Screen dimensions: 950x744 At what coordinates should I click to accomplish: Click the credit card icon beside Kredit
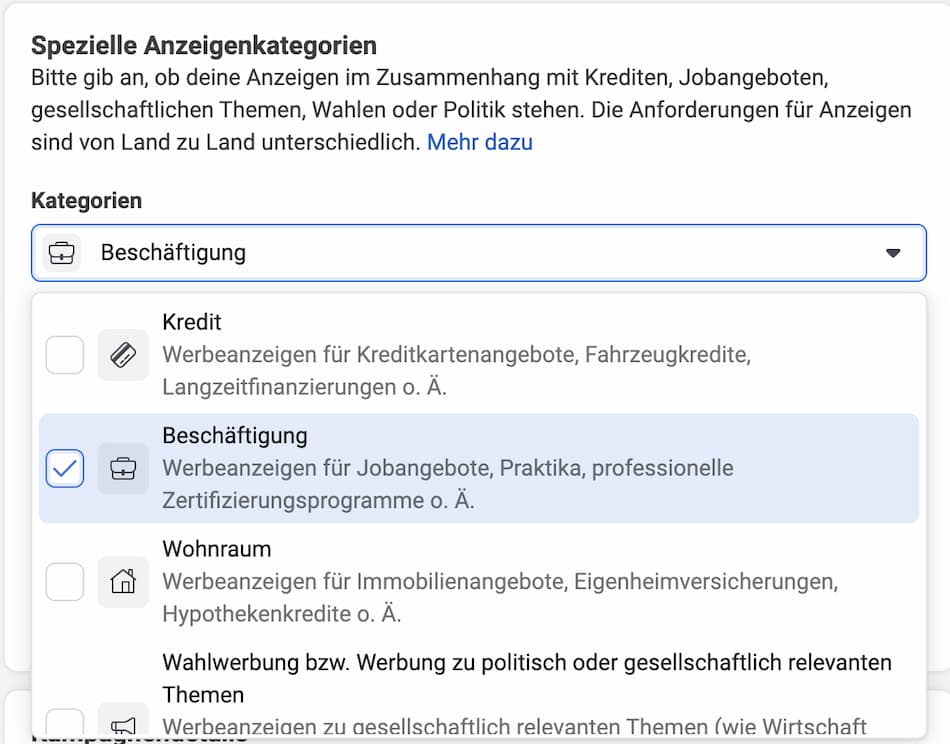123,355
